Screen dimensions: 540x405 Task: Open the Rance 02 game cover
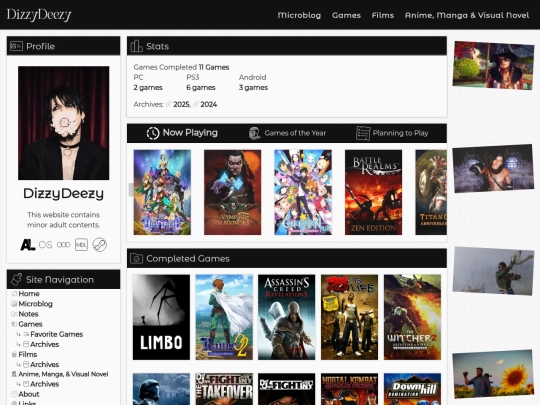(224, 317)
